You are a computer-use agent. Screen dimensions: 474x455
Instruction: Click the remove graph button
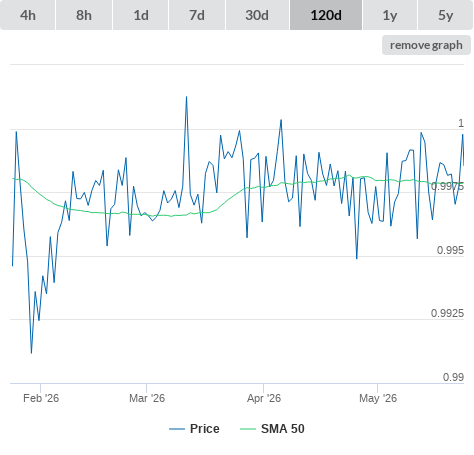[x=426, y=45]
